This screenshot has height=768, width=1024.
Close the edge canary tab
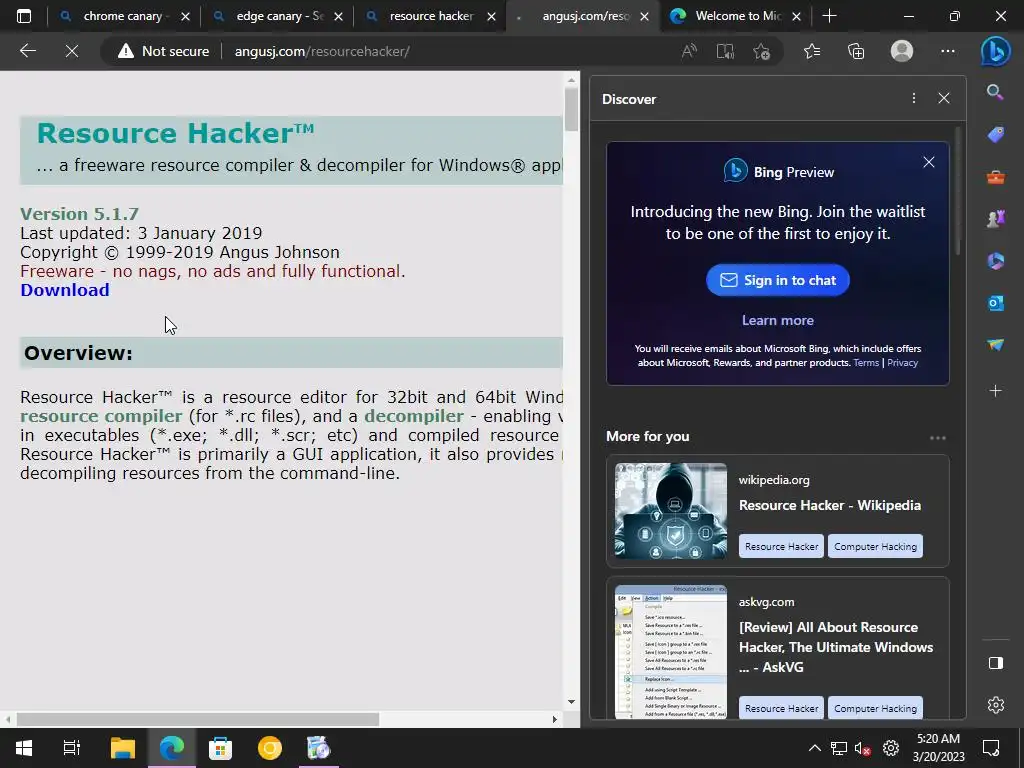[x=338, y=17]
